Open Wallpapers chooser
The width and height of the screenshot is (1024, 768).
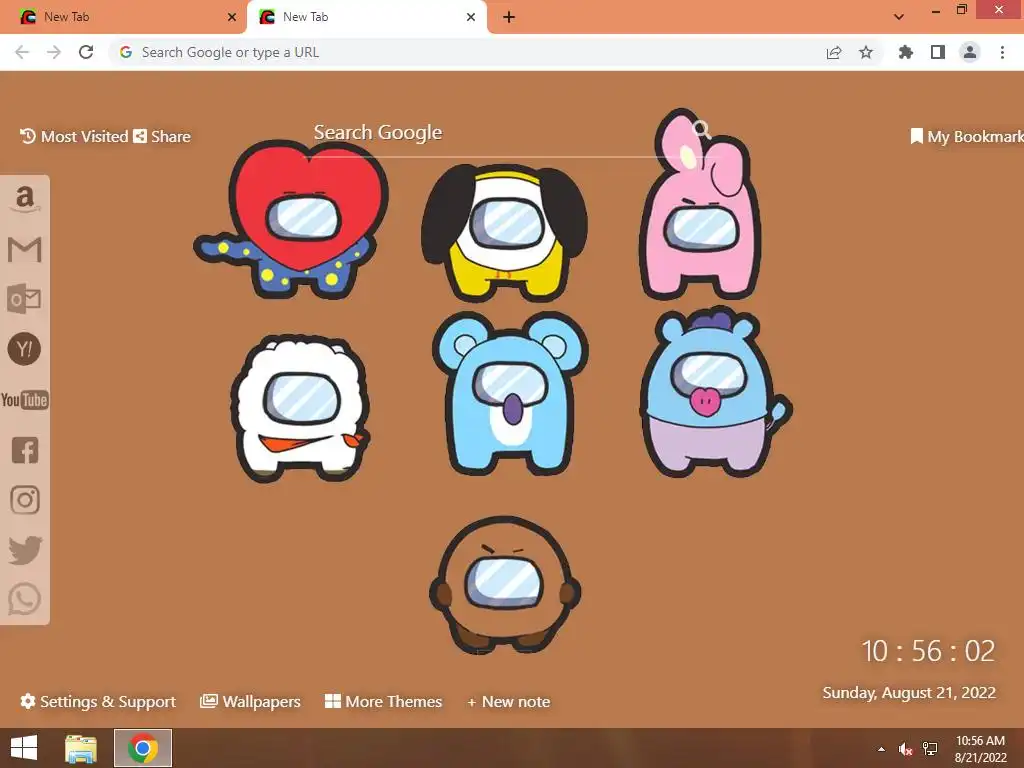(x=250, y=701)
